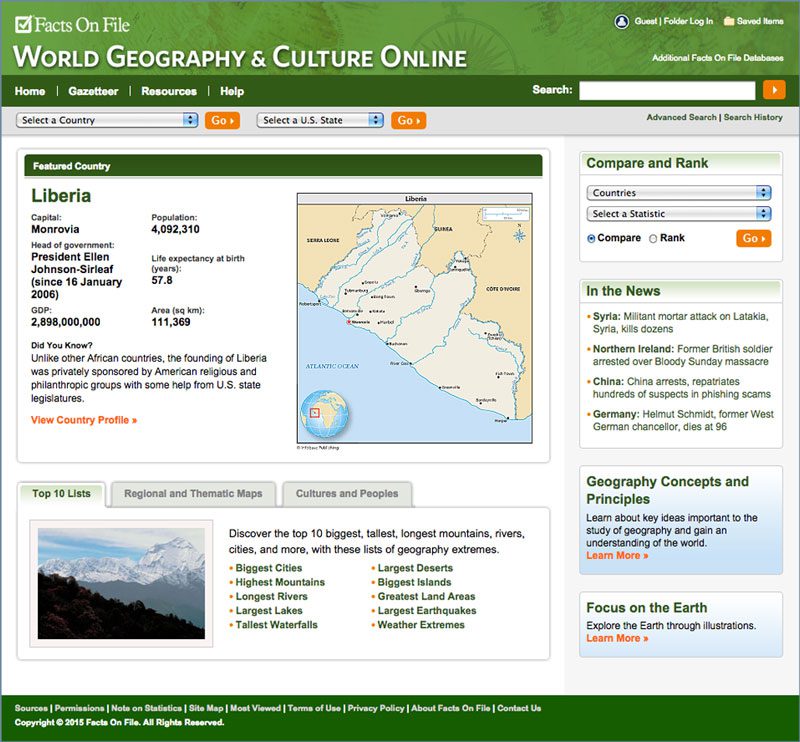Open Search History link

pos(753,117)
